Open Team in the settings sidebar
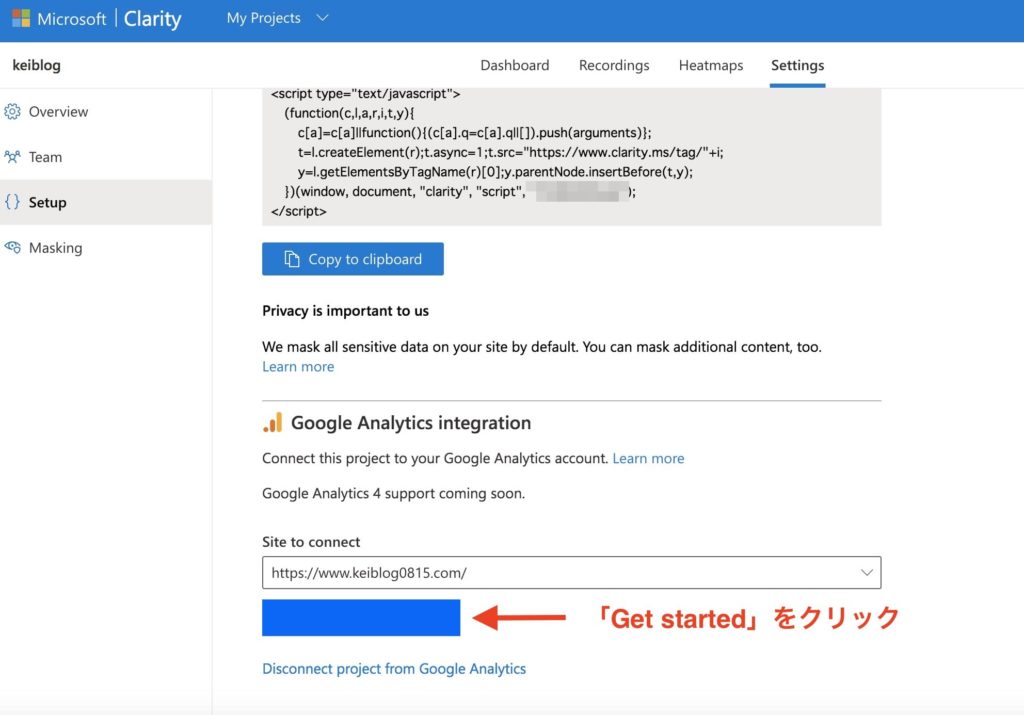1024x715 pixels. click(x=106, y=157)
